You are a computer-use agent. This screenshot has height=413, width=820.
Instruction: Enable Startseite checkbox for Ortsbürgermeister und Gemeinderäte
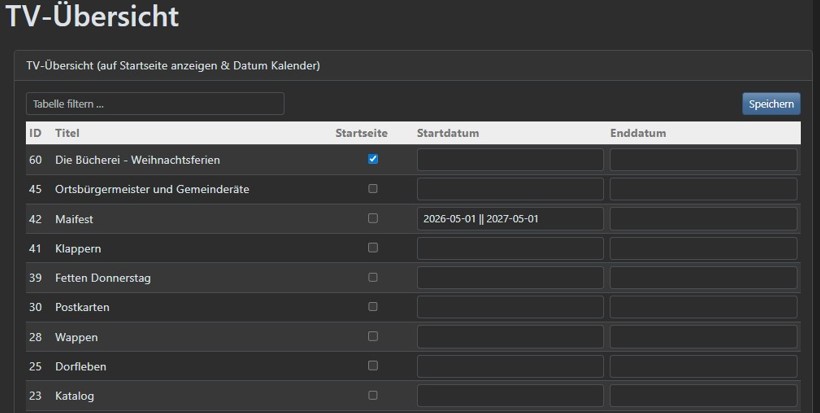[373, 188]
